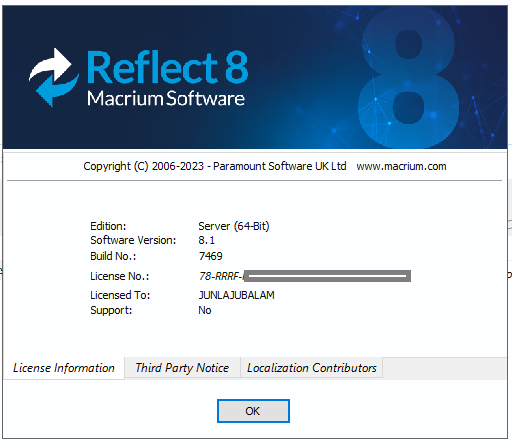Click the Macrium Software banner text
The height and width of the screenshot is (445, 512).
point(166,98)
